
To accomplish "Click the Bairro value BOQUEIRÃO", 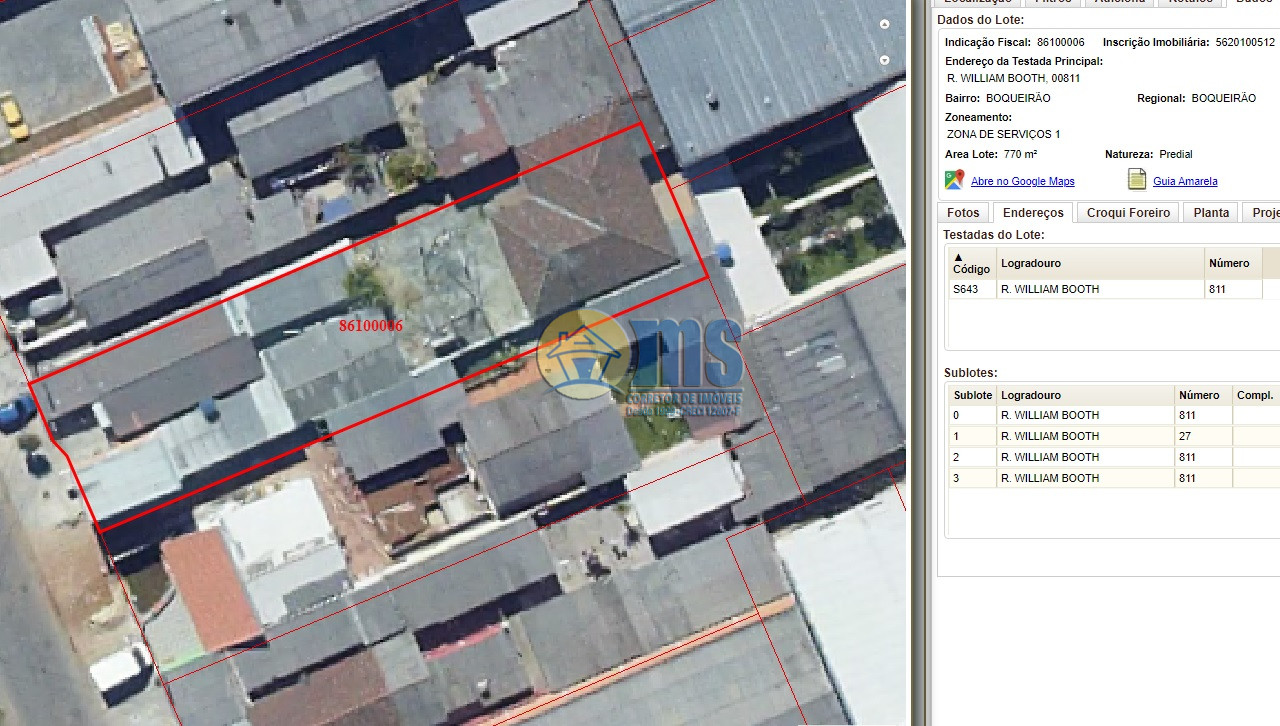I will (1018, 98).
